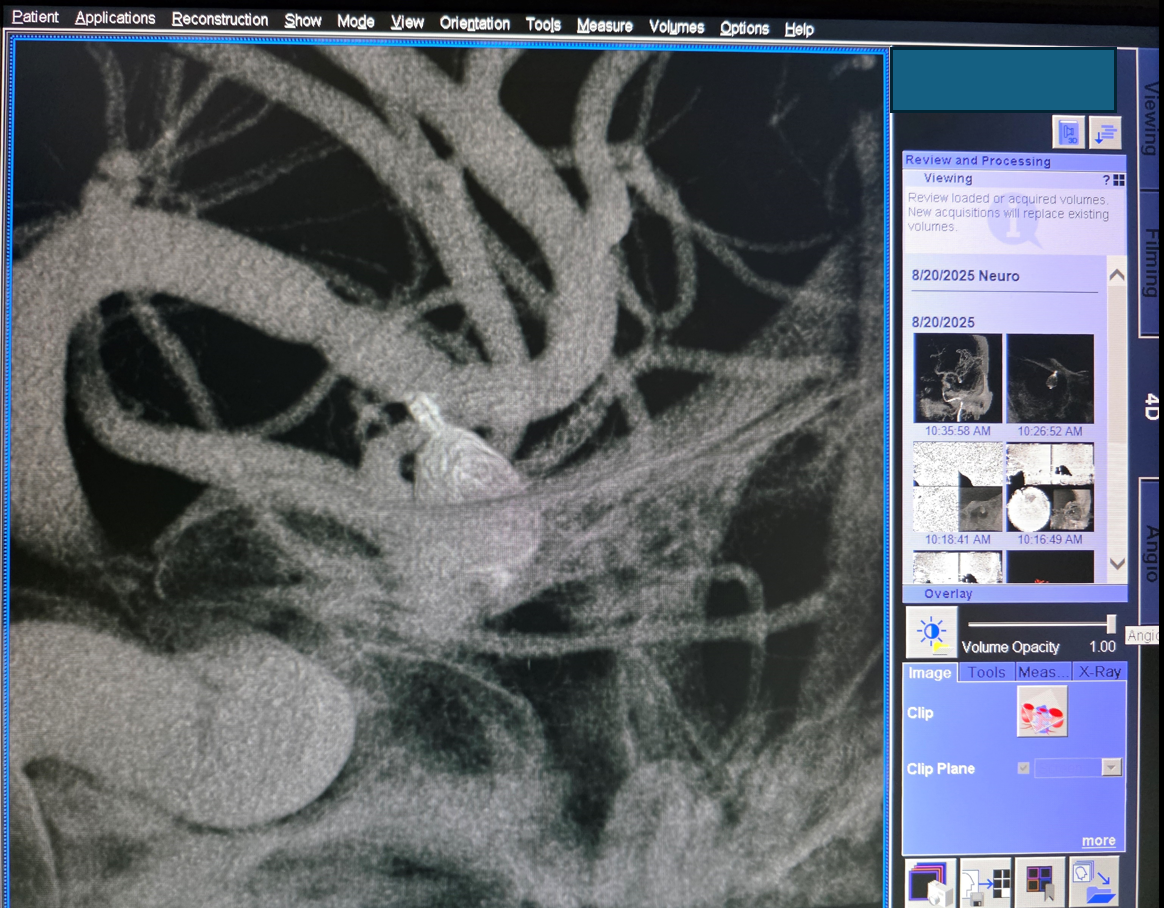1164x908 pixels.
Task: Click the snapshot camera icon
Action: point(930,882)
